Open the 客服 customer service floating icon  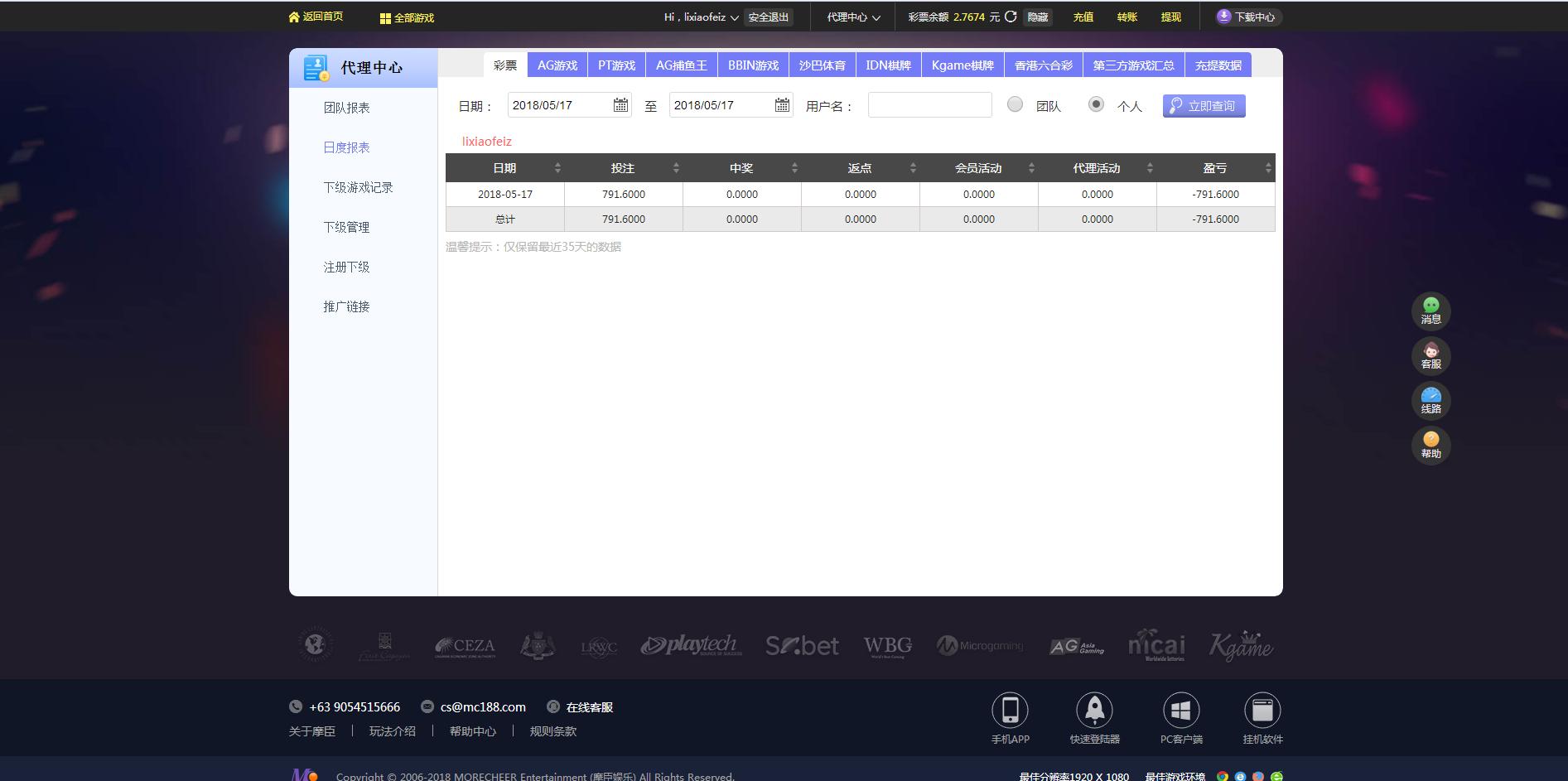[x=1430, y=355]
